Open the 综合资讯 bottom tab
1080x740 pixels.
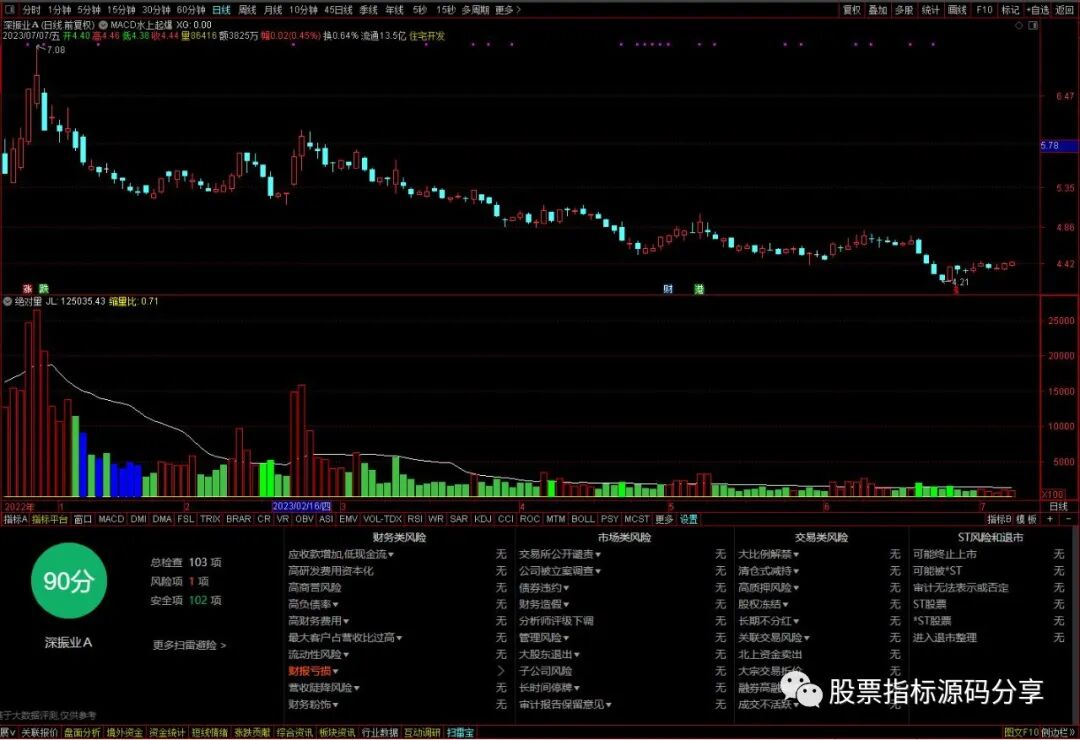point(295,732)
